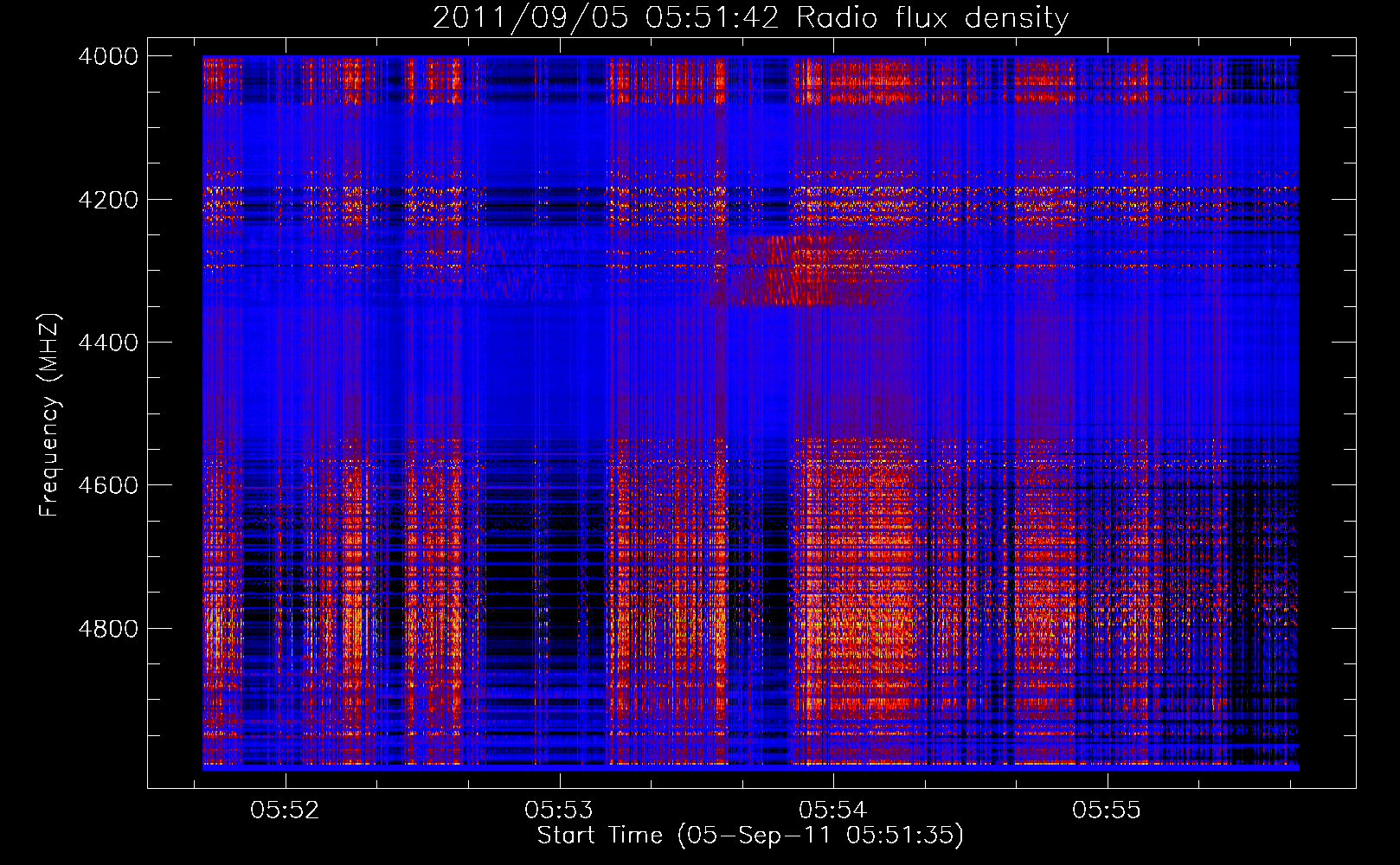Click the '05:52' time axis label

285,811
